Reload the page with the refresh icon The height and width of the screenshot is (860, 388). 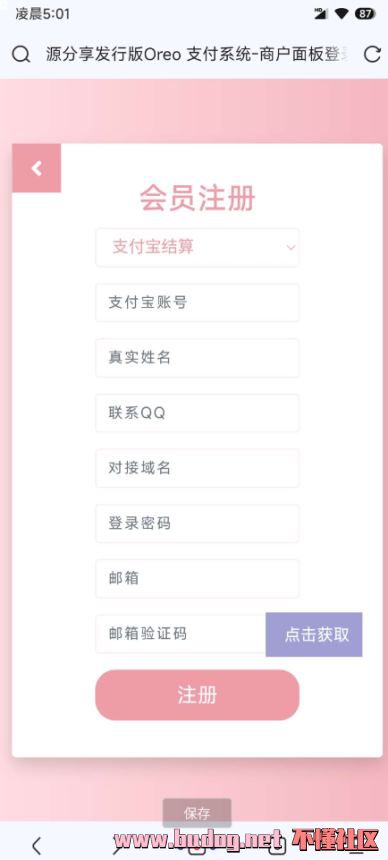[x=372, y=54]
